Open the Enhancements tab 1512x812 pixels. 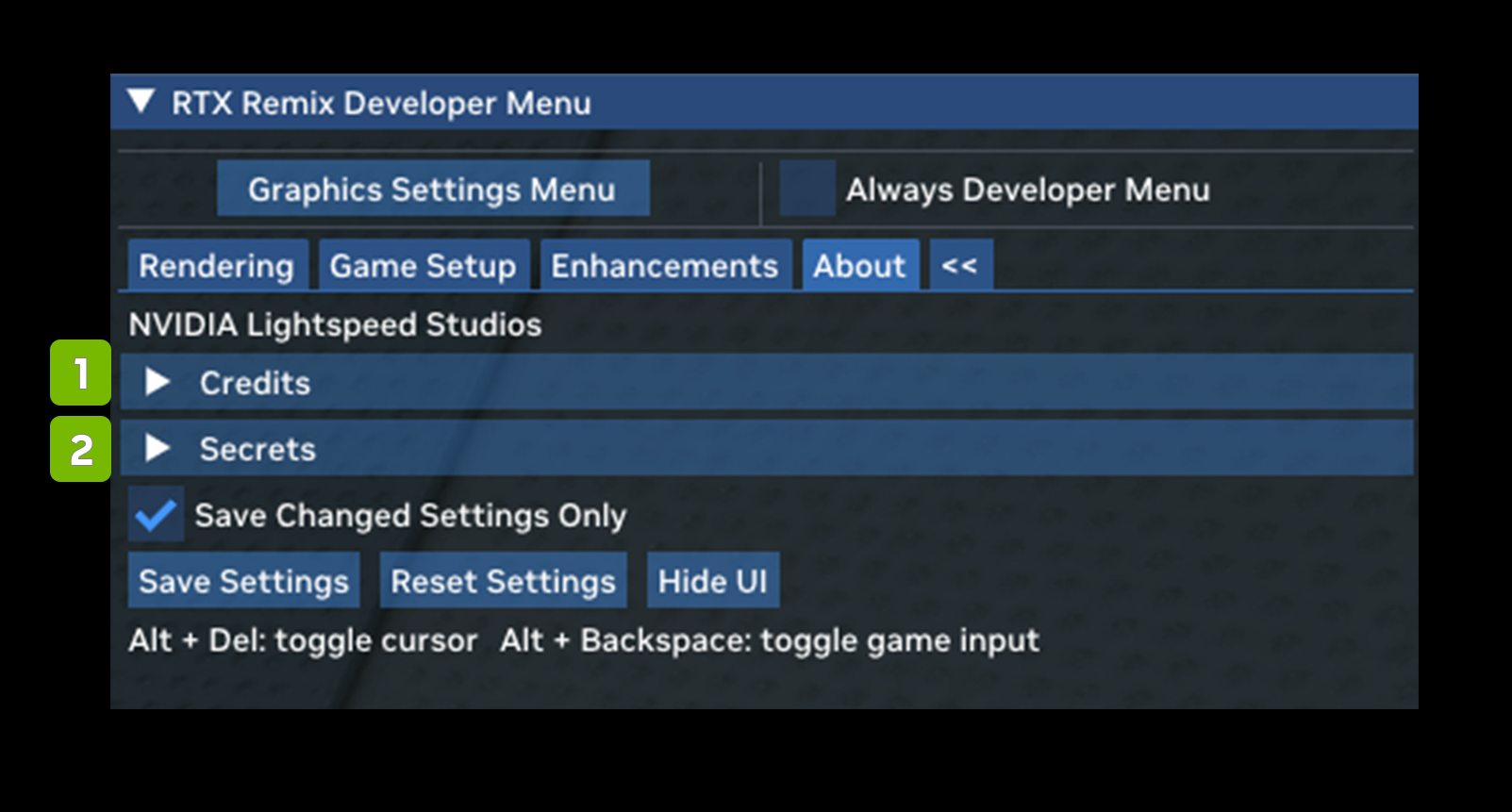coord(665,265)
